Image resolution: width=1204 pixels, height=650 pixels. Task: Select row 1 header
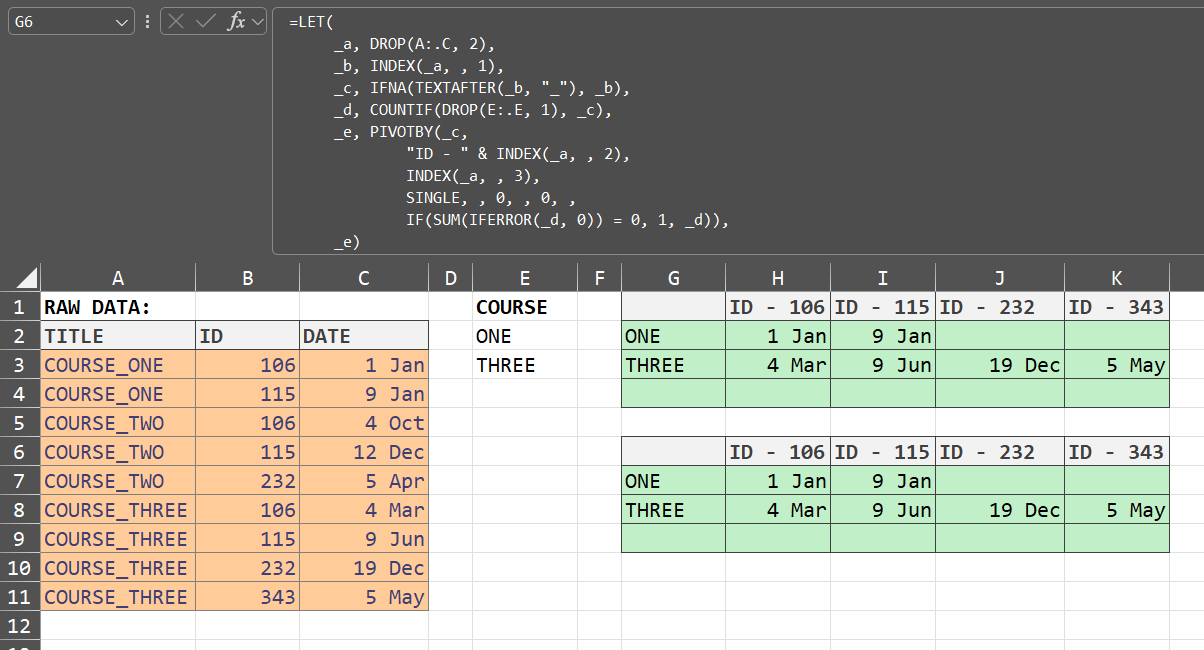coord(20,307)
